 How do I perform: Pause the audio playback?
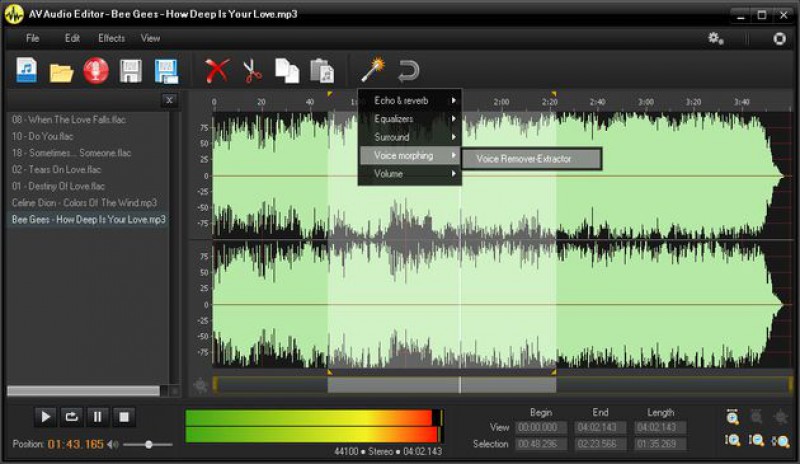[x=98, y=416]
